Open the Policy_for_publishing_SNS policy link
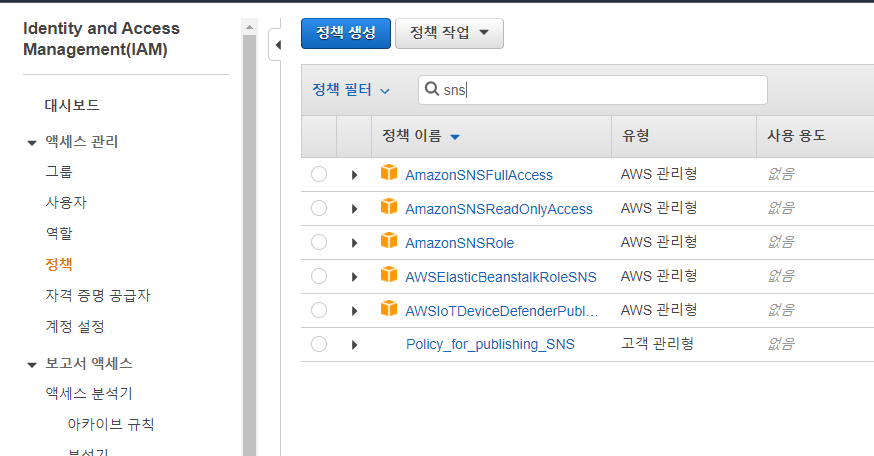 point(490,345)
